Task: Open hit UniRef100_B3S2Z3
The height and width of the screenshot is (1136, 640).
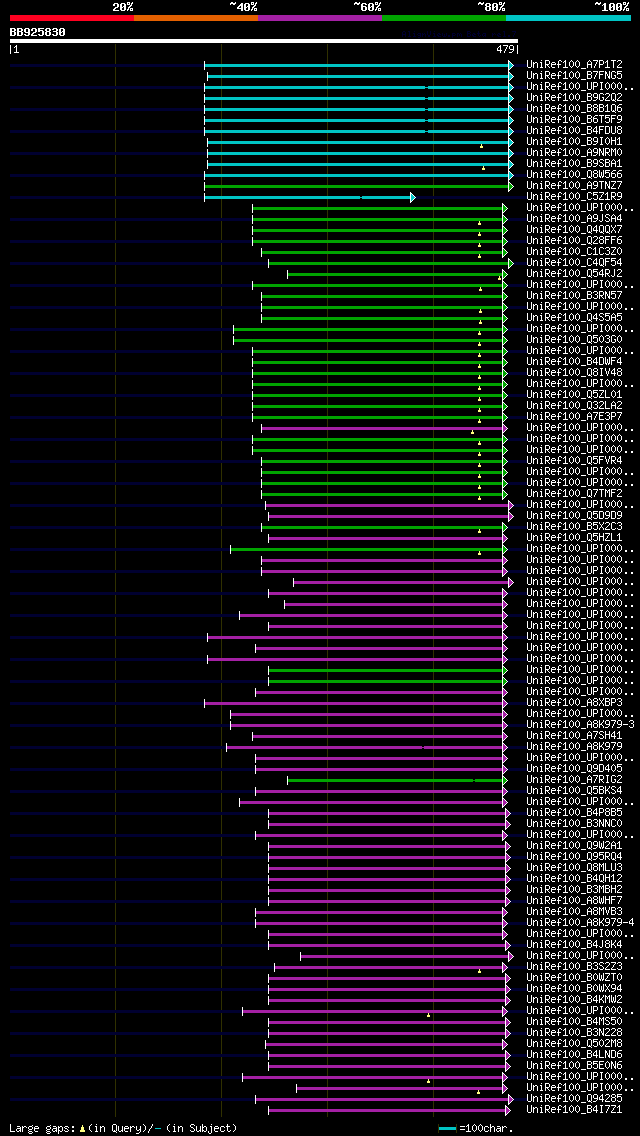Action: coord(574,967)
